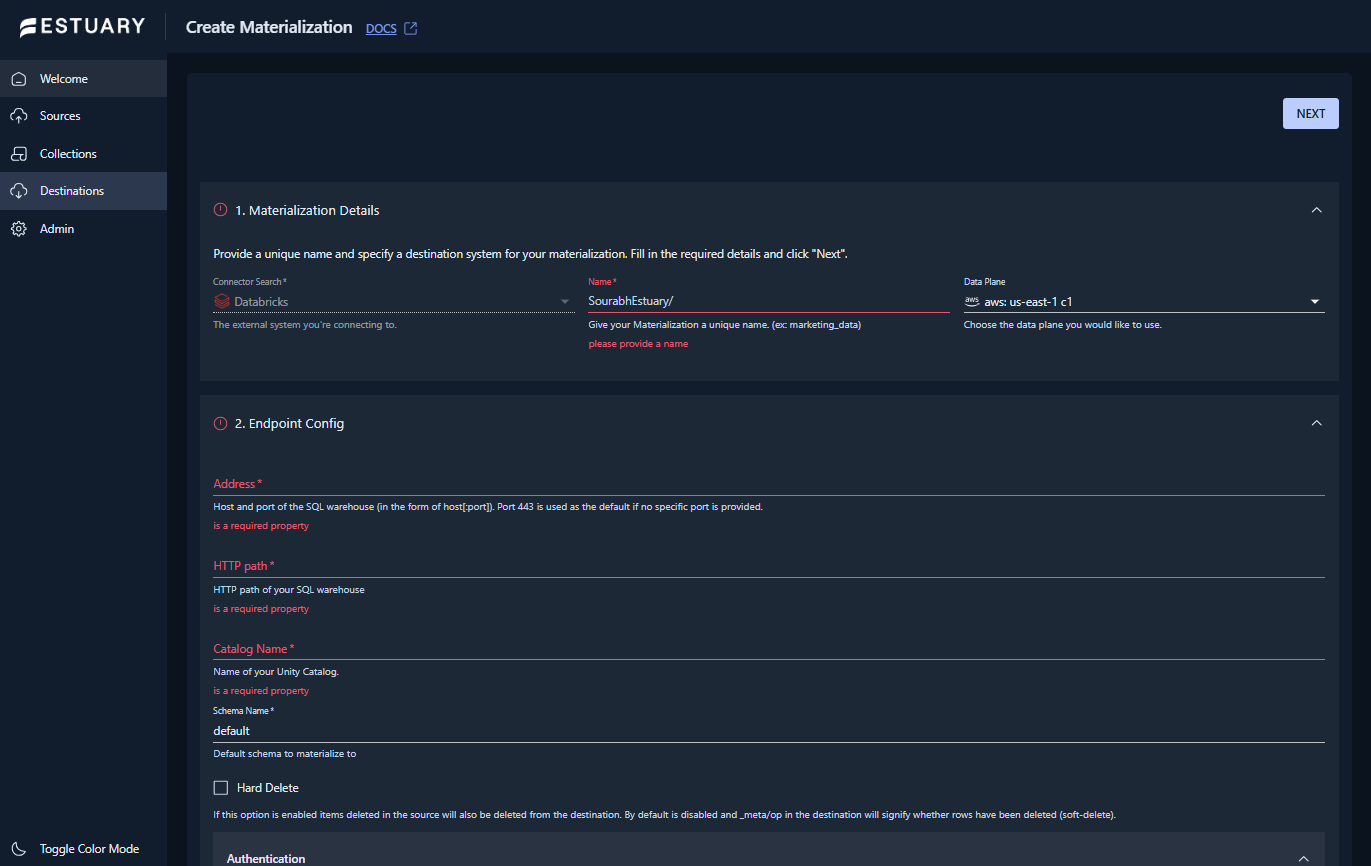
Task: Go to the Collections page
Action: tap(68, 154)
